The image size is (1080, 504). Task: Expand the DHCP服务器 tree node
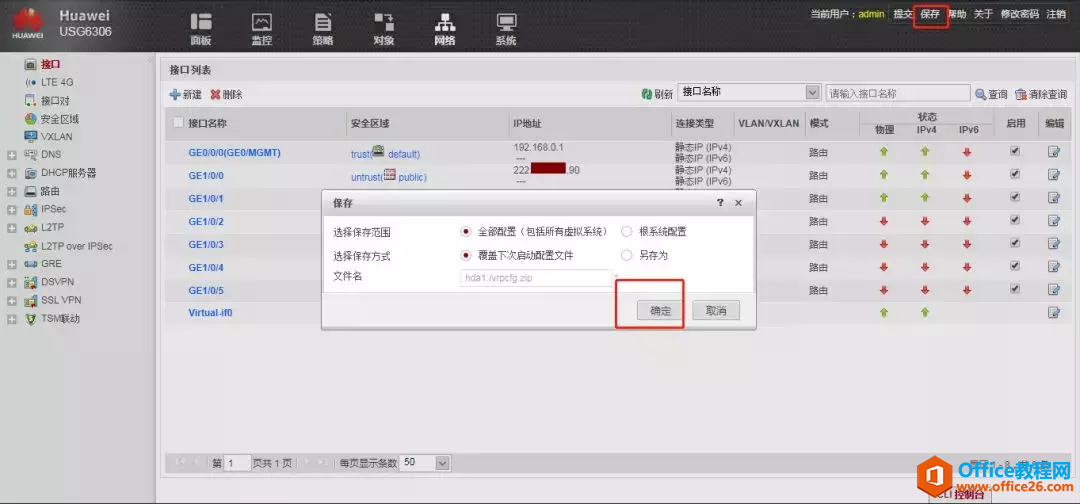coord(12,173)
